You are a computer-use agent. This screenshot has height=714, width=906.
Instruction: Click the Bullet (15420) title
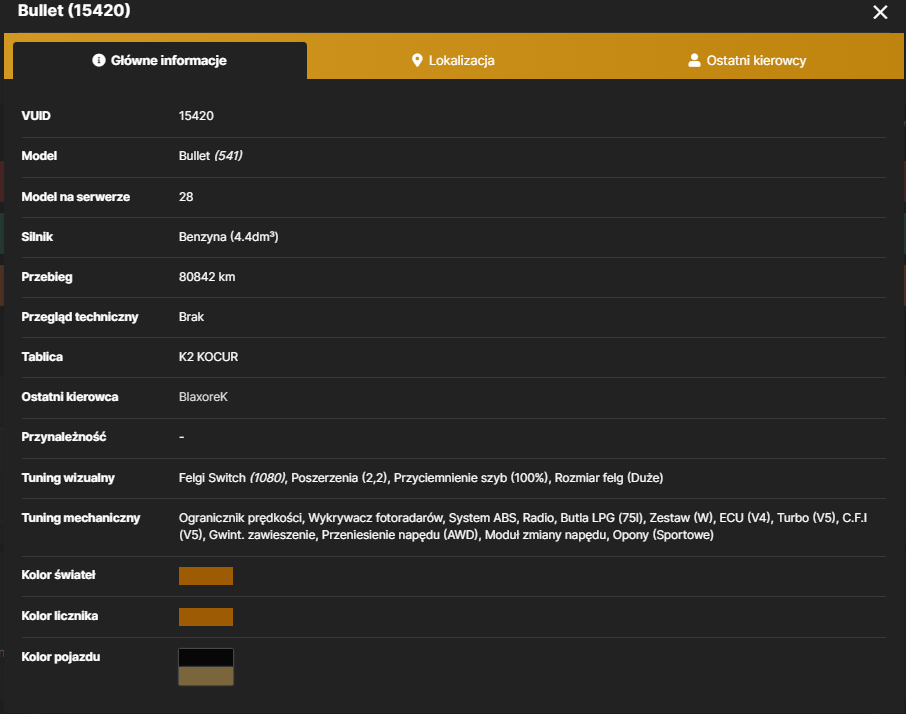coord(74,10)
